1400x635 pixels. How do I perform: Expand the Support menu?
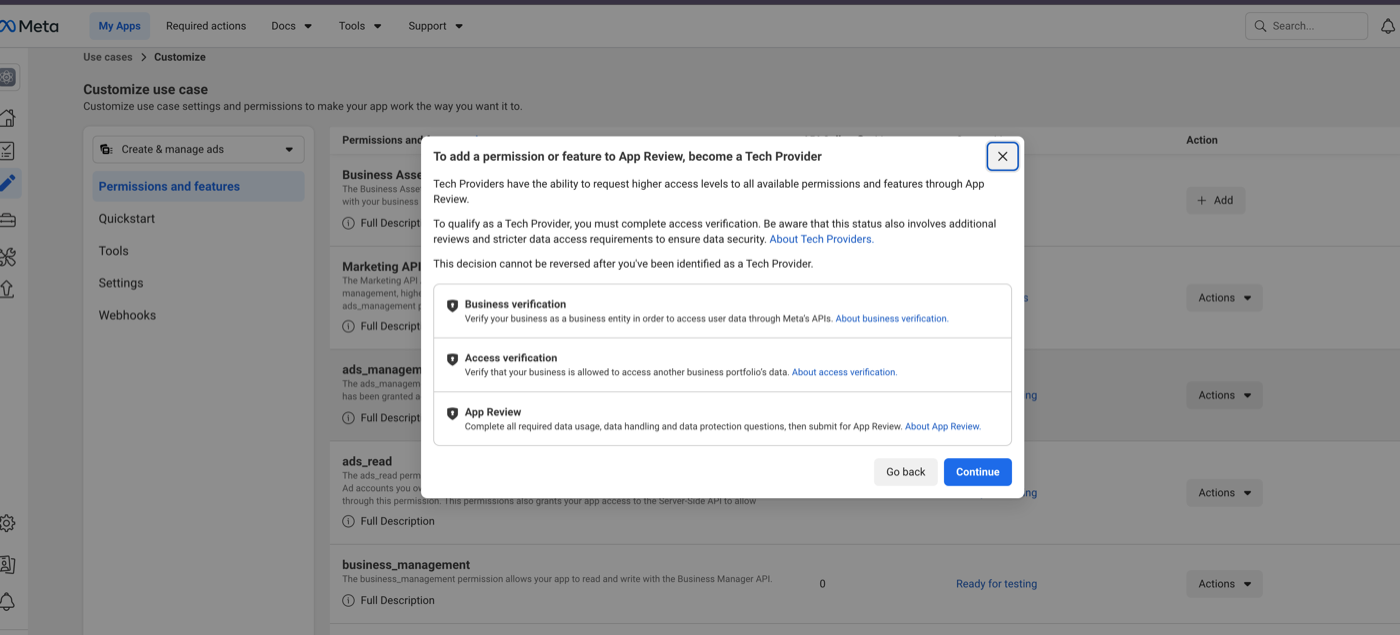click(435, 26)
